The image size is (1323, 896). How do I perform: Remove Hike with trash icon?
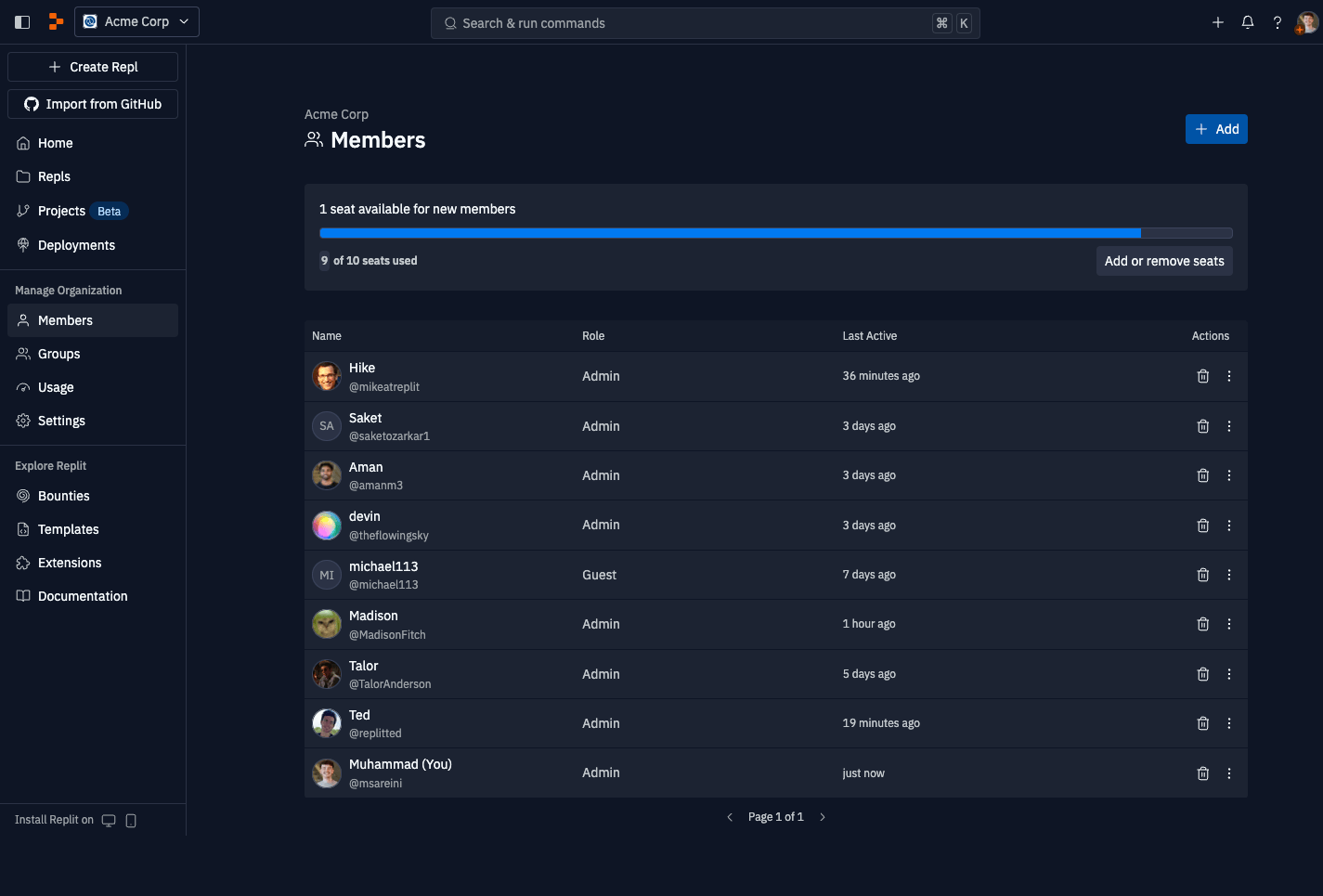pos(1203,376)
